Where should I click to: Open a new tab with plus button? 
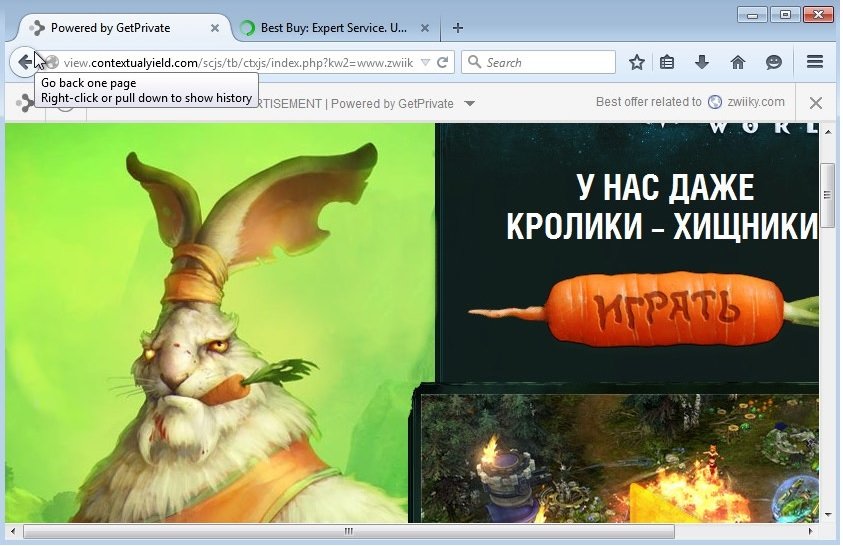(458, 28)
